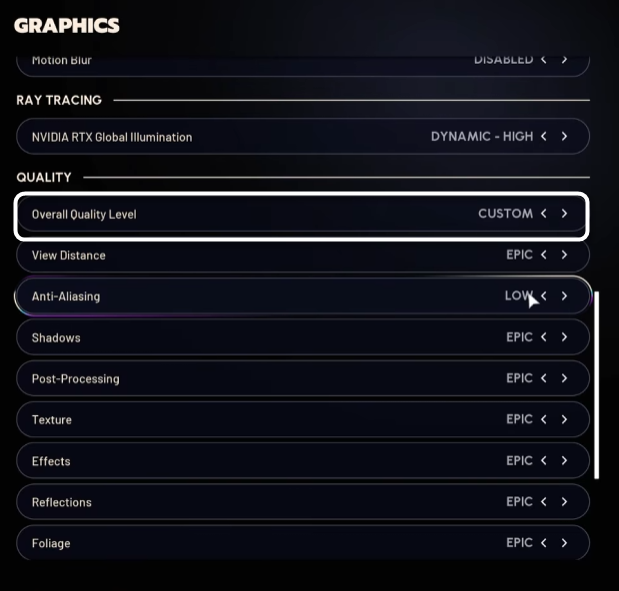
Task: Change Reflections with the right arrow
Action: 565,502
